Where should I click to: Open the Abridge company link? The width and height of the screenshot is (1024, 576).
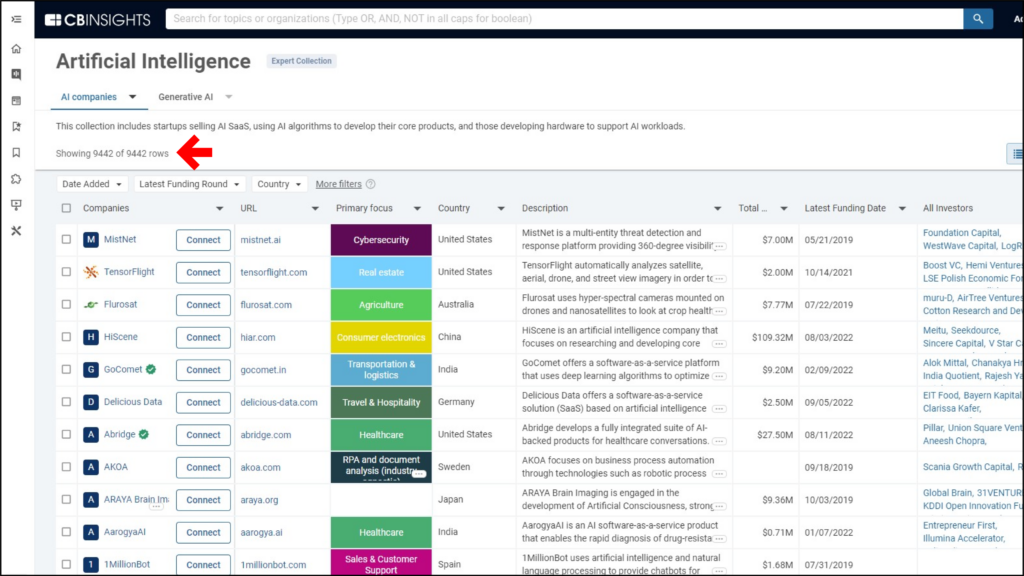(120, 434)
